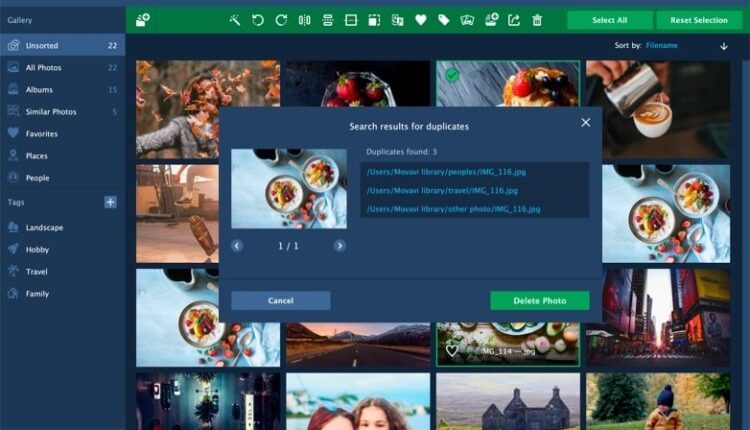The width and height of the screenshot is (750, 430).
Task: Apply magic wand auto-enhance
Action: pyautogui.click(x=234, y=20)
